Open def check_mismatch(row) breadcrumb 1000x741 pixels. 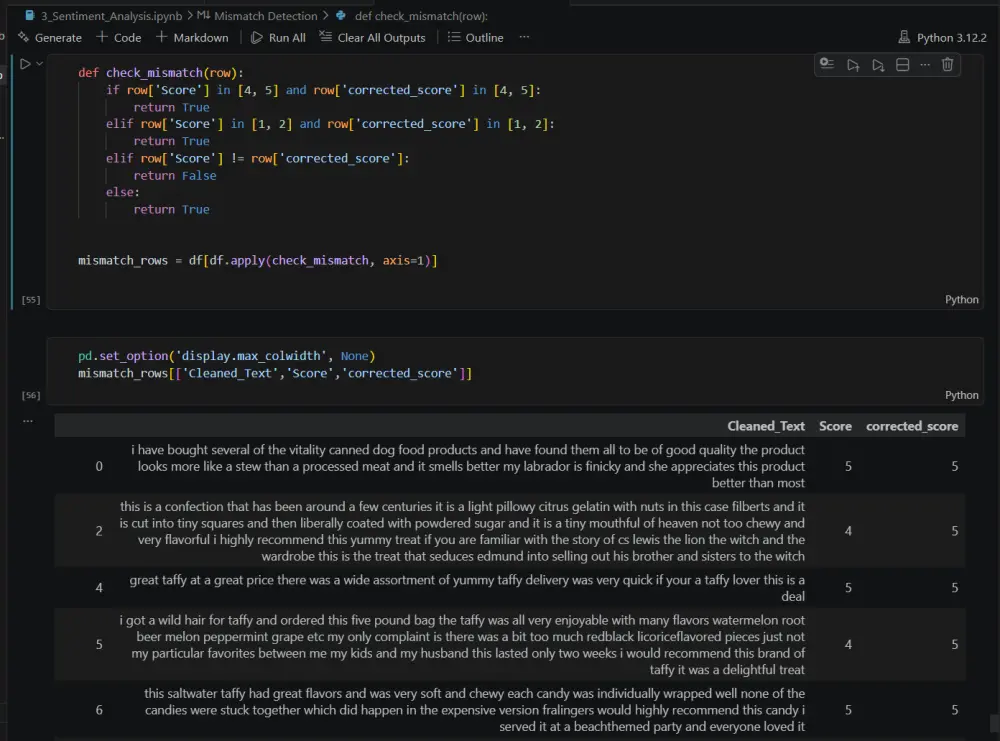(421, 16)
